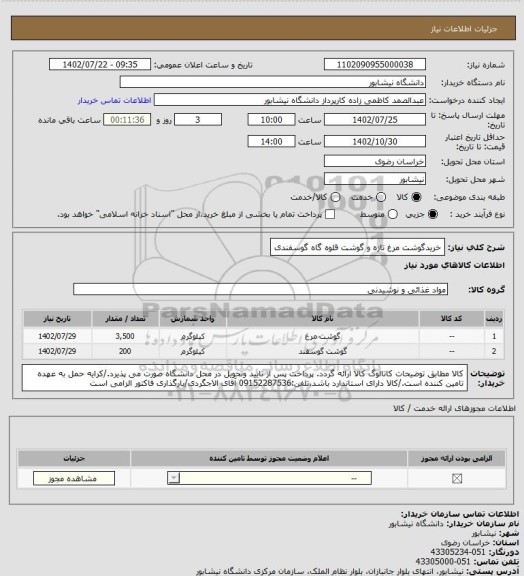Image resolution: width=524 pixels, height=576 pixels.
Task: Click the buyer name field دانشگاه نیشابور
Action: coord(273,82)
